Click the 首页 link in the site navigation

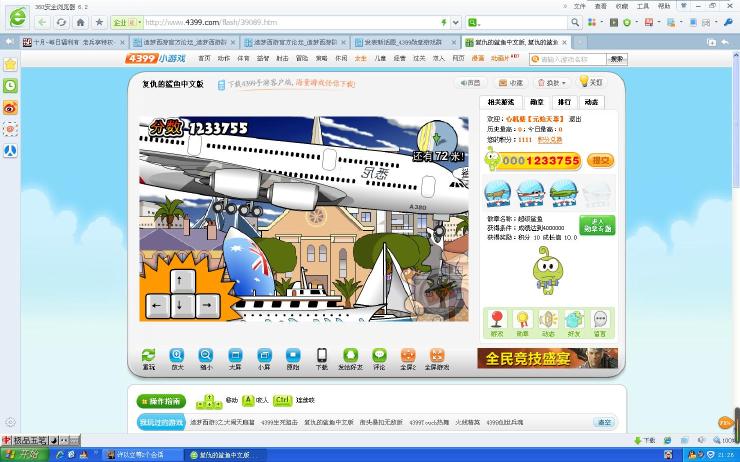click(204, 58)
